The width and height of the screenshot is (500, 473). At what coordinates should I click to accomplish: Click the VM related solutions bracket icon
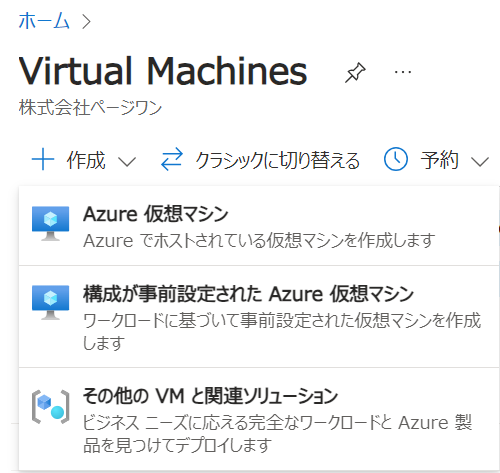click(51, 407)
